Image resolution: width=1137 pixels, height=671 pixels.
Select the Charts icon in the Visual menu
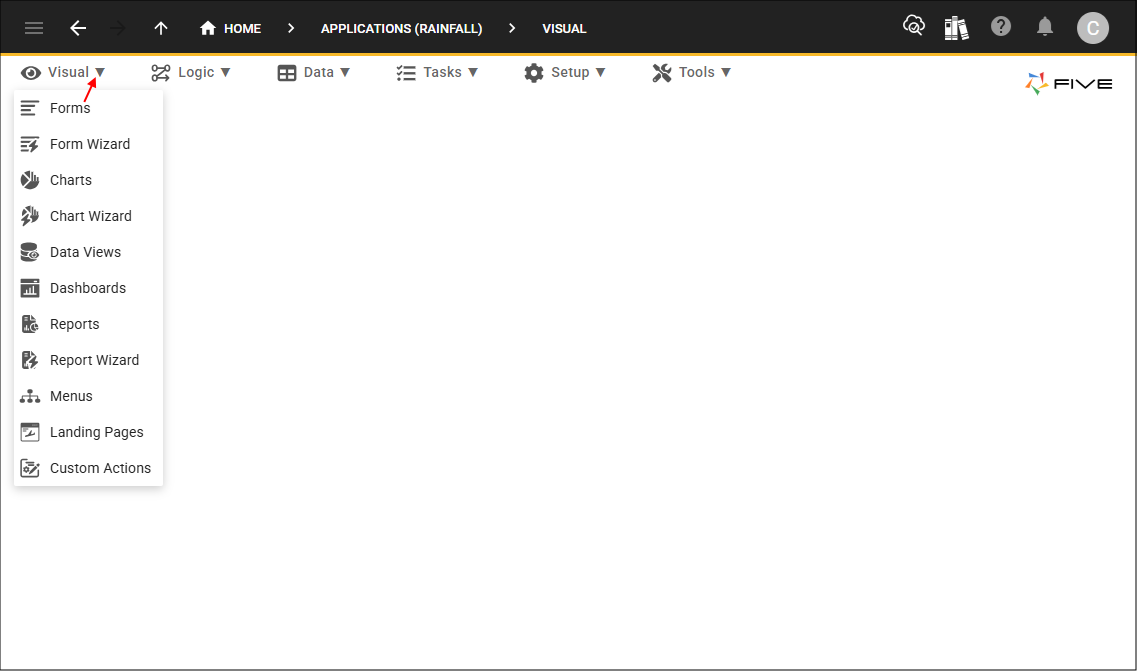[x=30, y=179]
